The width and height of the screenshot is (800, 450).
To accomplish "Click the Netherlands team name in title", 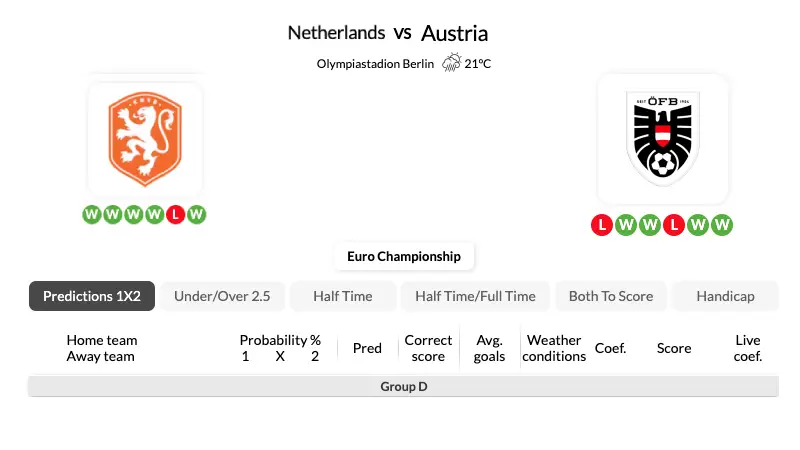I will [x=336, y=33].
